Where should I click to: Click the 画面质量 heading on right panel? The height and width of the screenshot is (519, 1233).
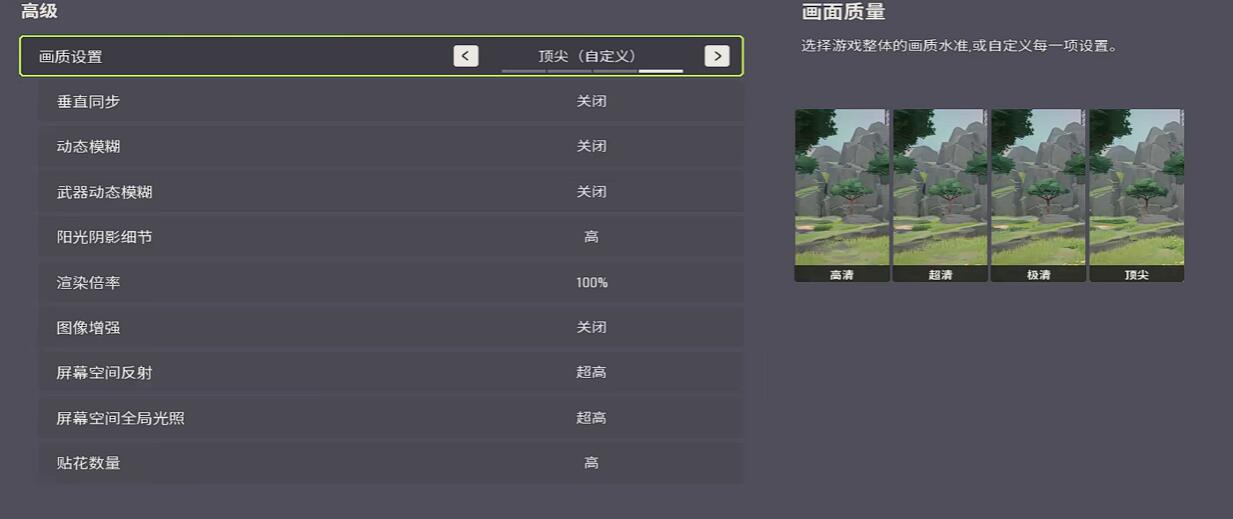pyautogui.click(x=843, y=12)
